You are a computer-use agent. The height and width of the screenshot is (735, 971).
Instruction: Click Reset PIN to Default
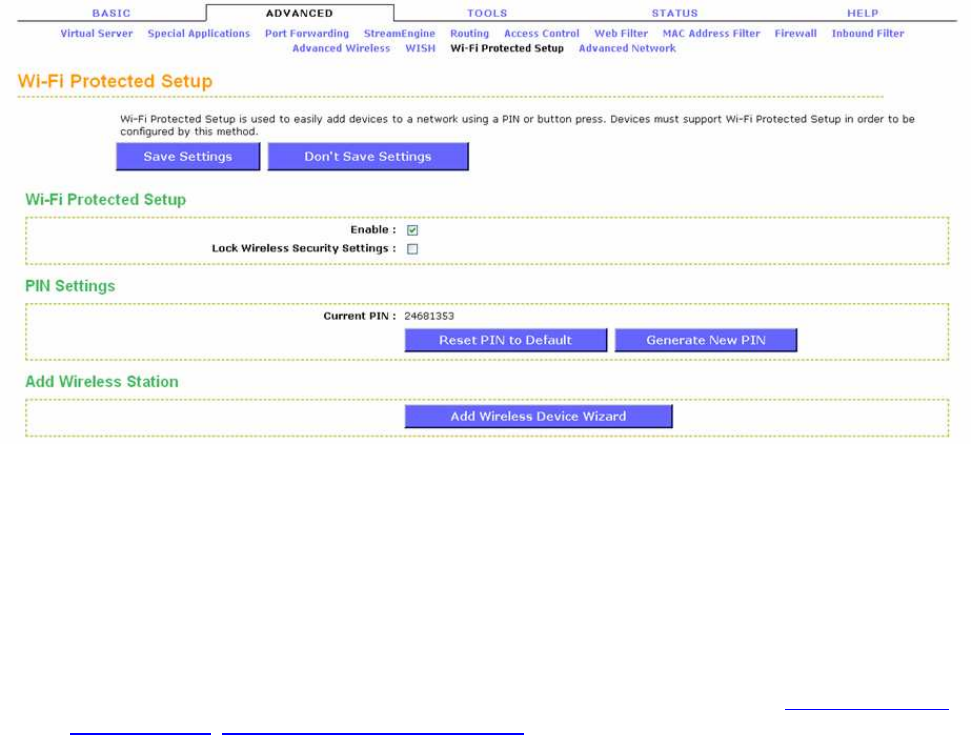click(x=506, y=340)
